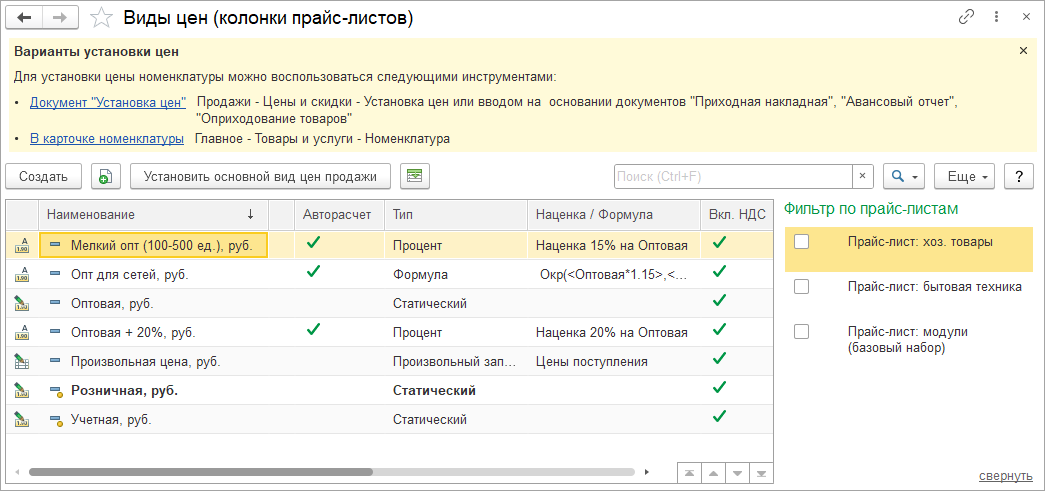Check the Прайс-лист: хоз. товары filter
Screen dimensions: 1045x491
[x=802, y=243]
